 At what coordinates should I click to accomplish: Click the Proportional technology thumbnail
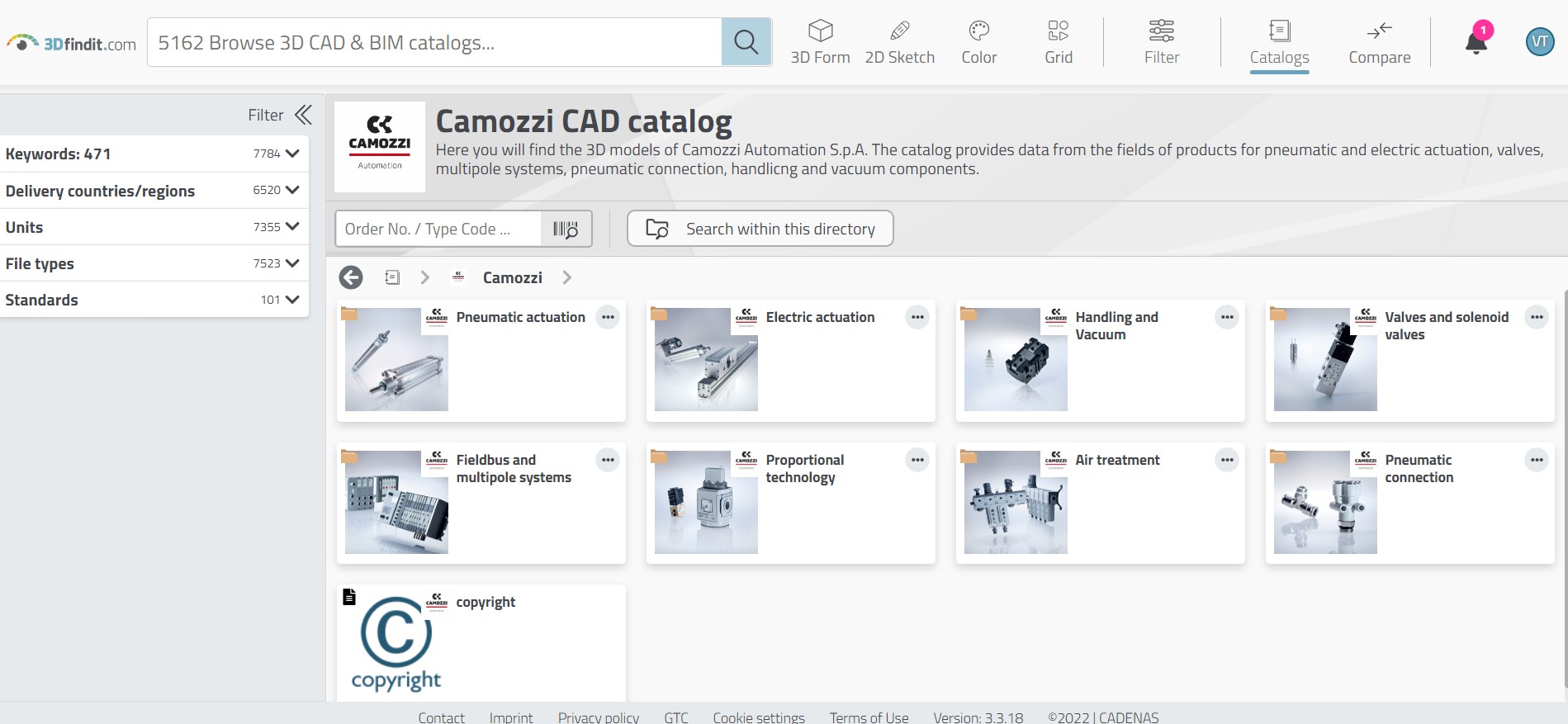click(x=706, y=502)
